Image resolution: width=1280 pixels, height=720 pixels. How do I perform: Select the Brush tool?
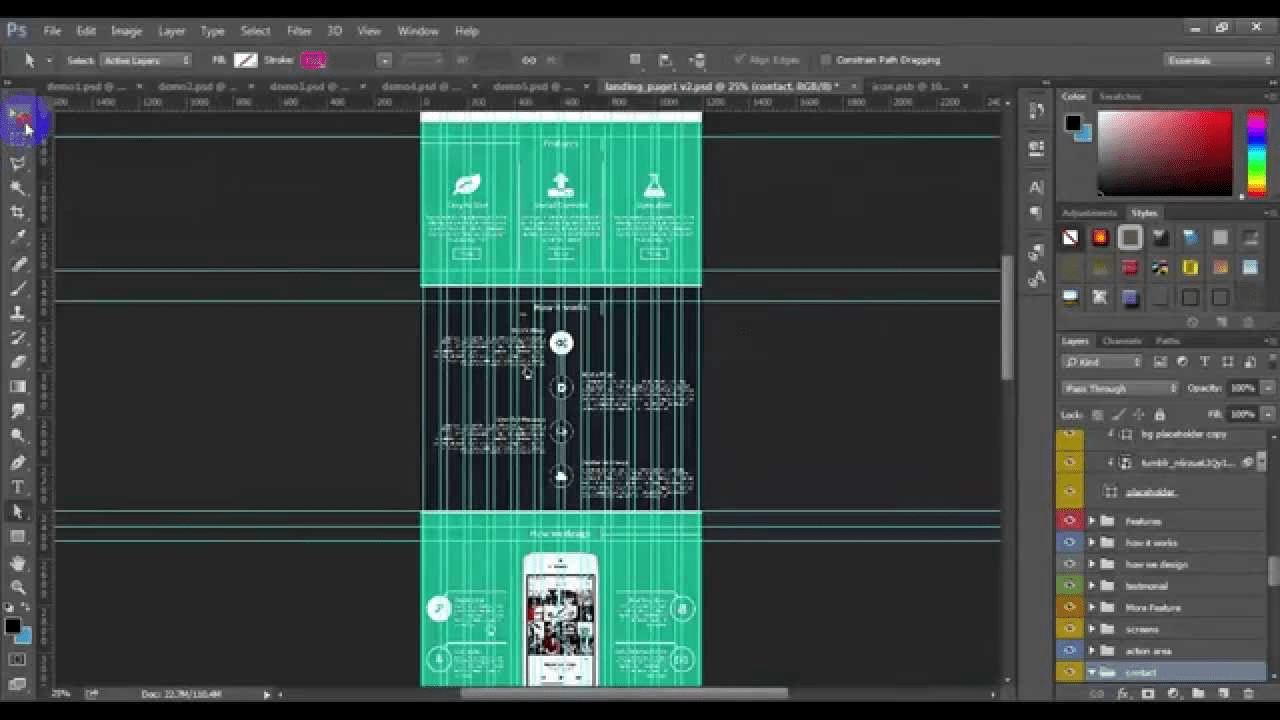(x=17, y=289)
